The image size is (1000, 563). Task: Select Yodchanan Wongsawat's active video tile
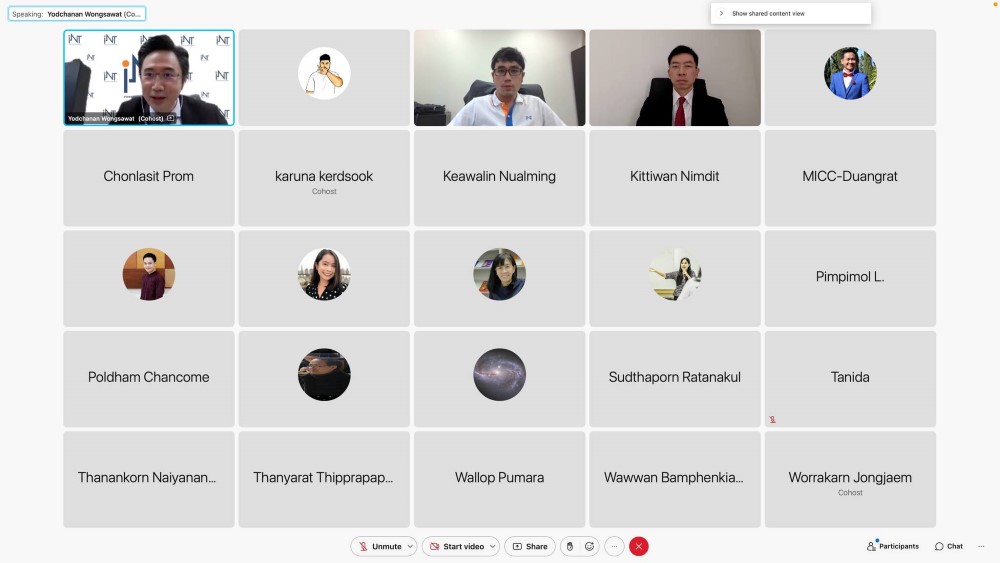point(149,77)
